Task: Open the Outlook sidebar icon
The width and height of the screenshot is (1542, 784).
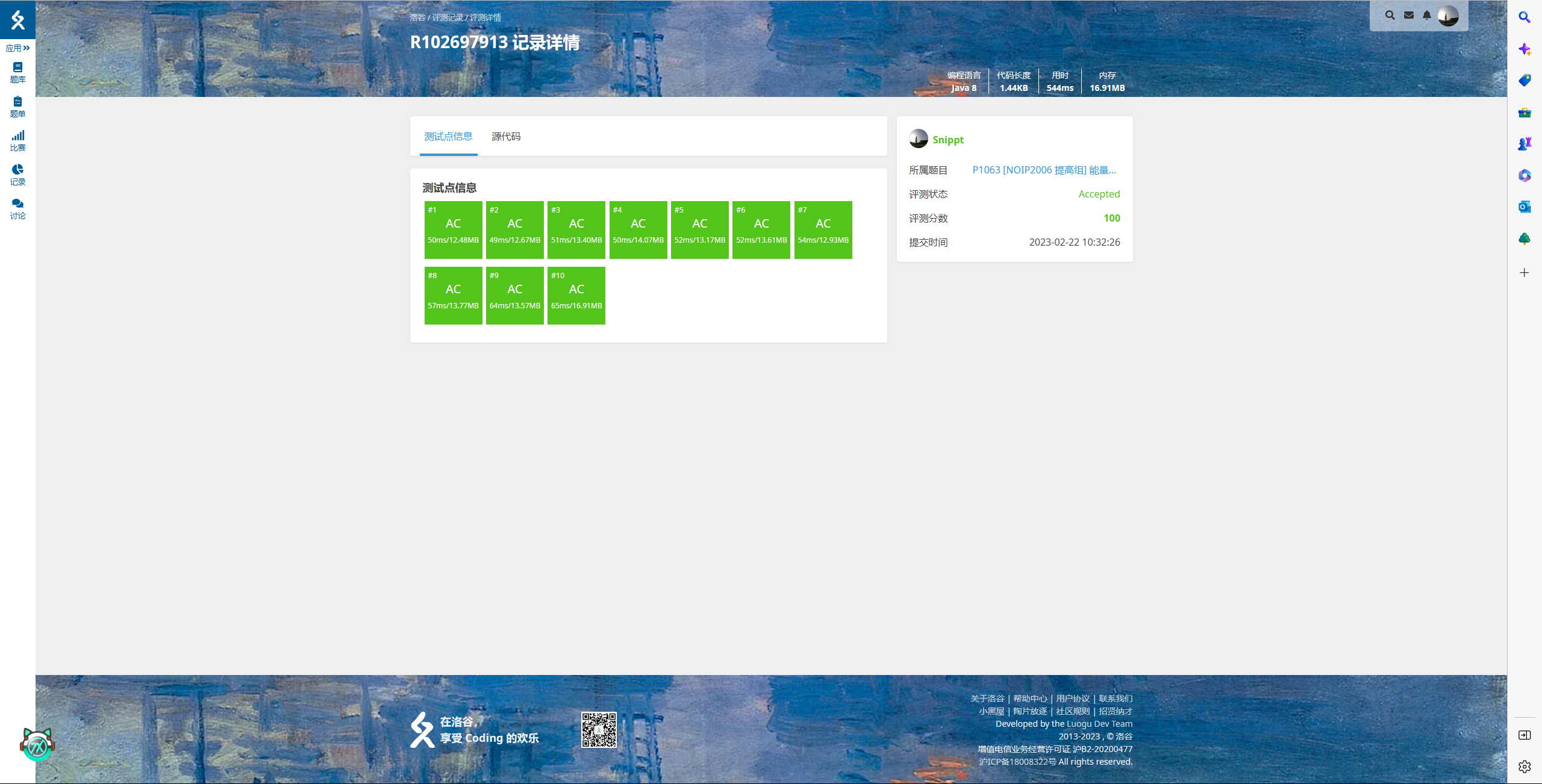Action: [1525, 207]
